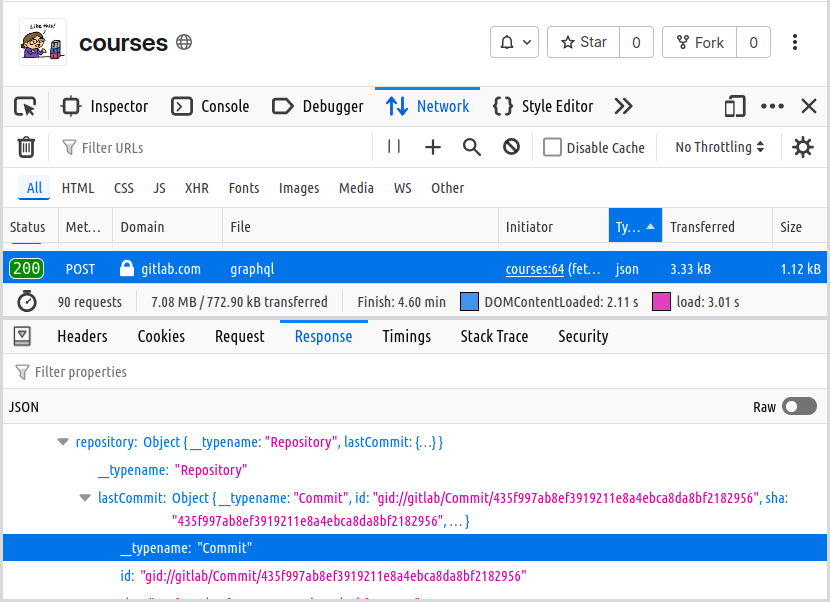This screenshot has height=602, width=830.
Task: Filter requests by JS
Action: pos(159,188)
